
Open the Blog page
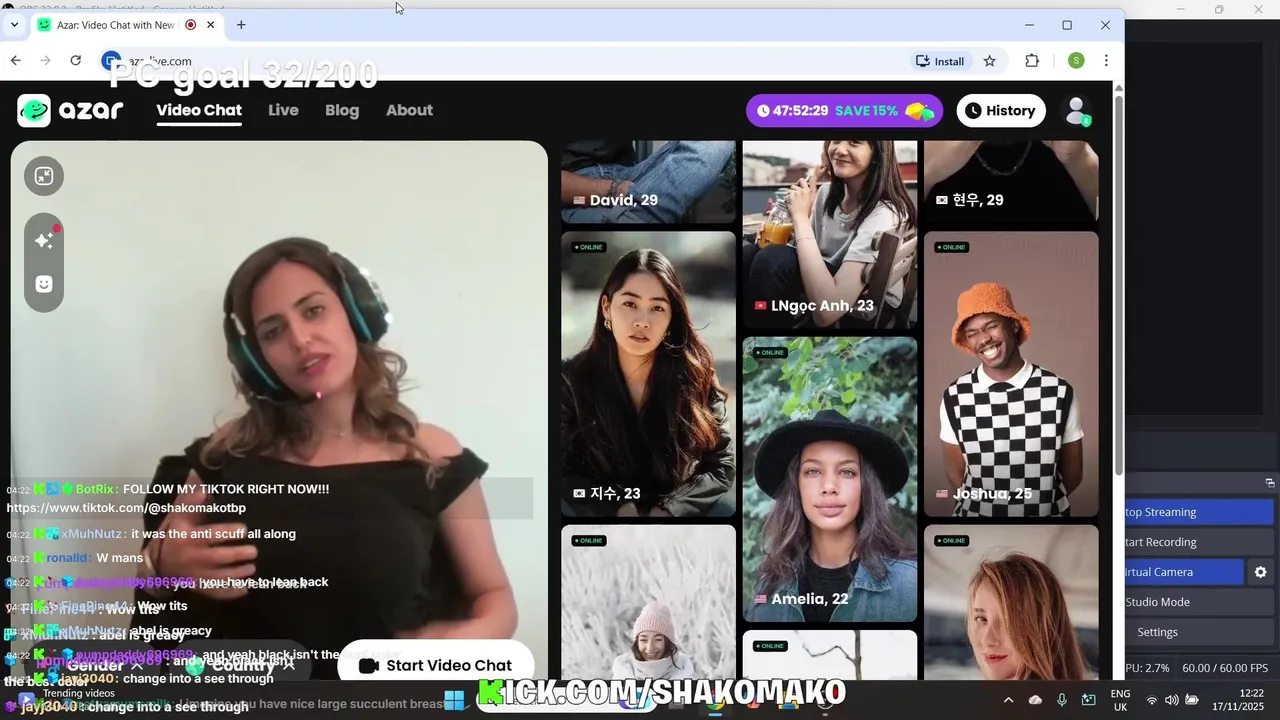click(x=342, y=110)
